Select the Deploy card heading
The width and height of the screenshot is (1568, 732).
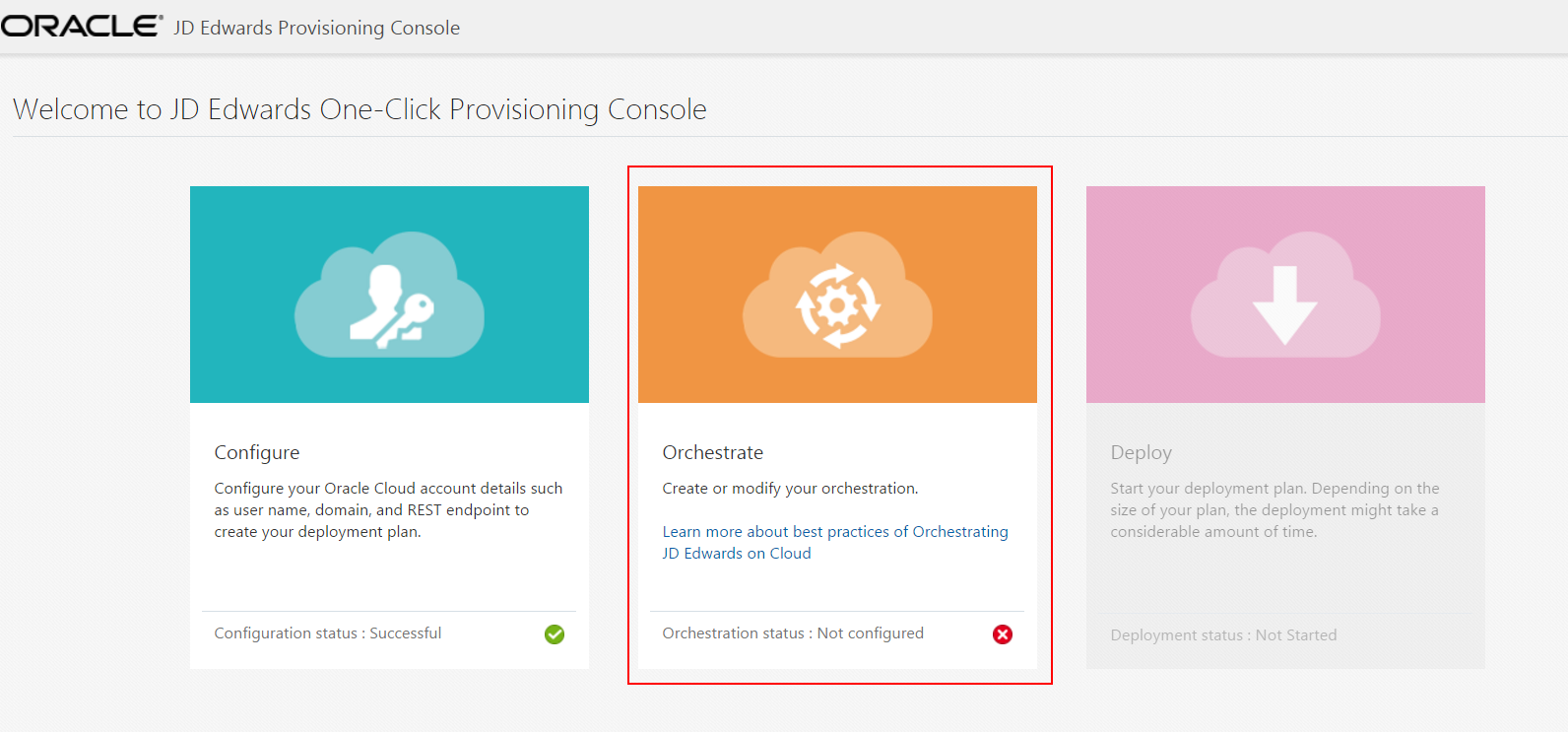pos(1142,452)
